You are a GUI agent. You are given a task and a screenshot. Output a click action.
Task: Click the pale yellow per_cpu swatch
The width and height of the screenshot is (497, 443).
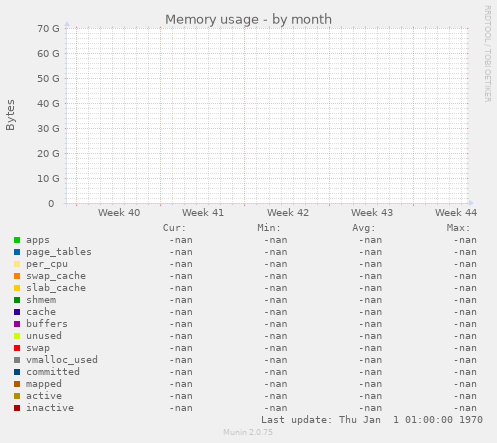pos(17,264)
